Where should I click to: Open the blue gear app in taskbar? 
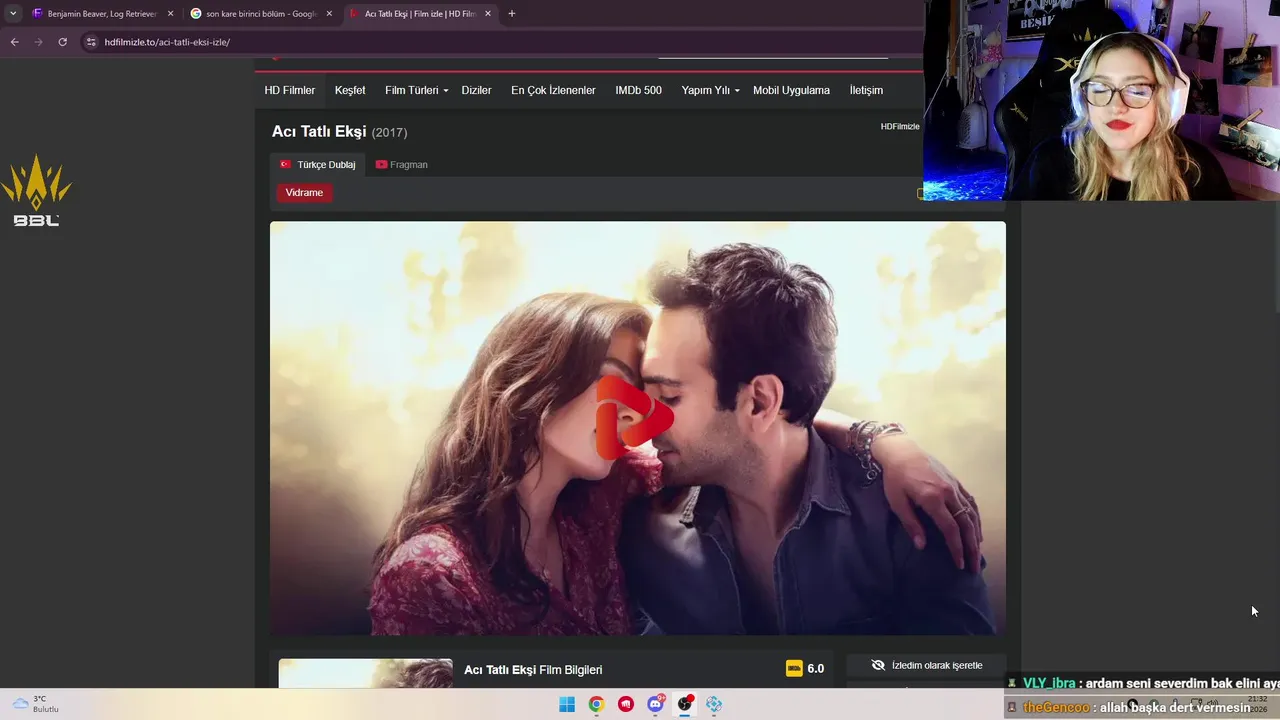(x=714, y=704)
